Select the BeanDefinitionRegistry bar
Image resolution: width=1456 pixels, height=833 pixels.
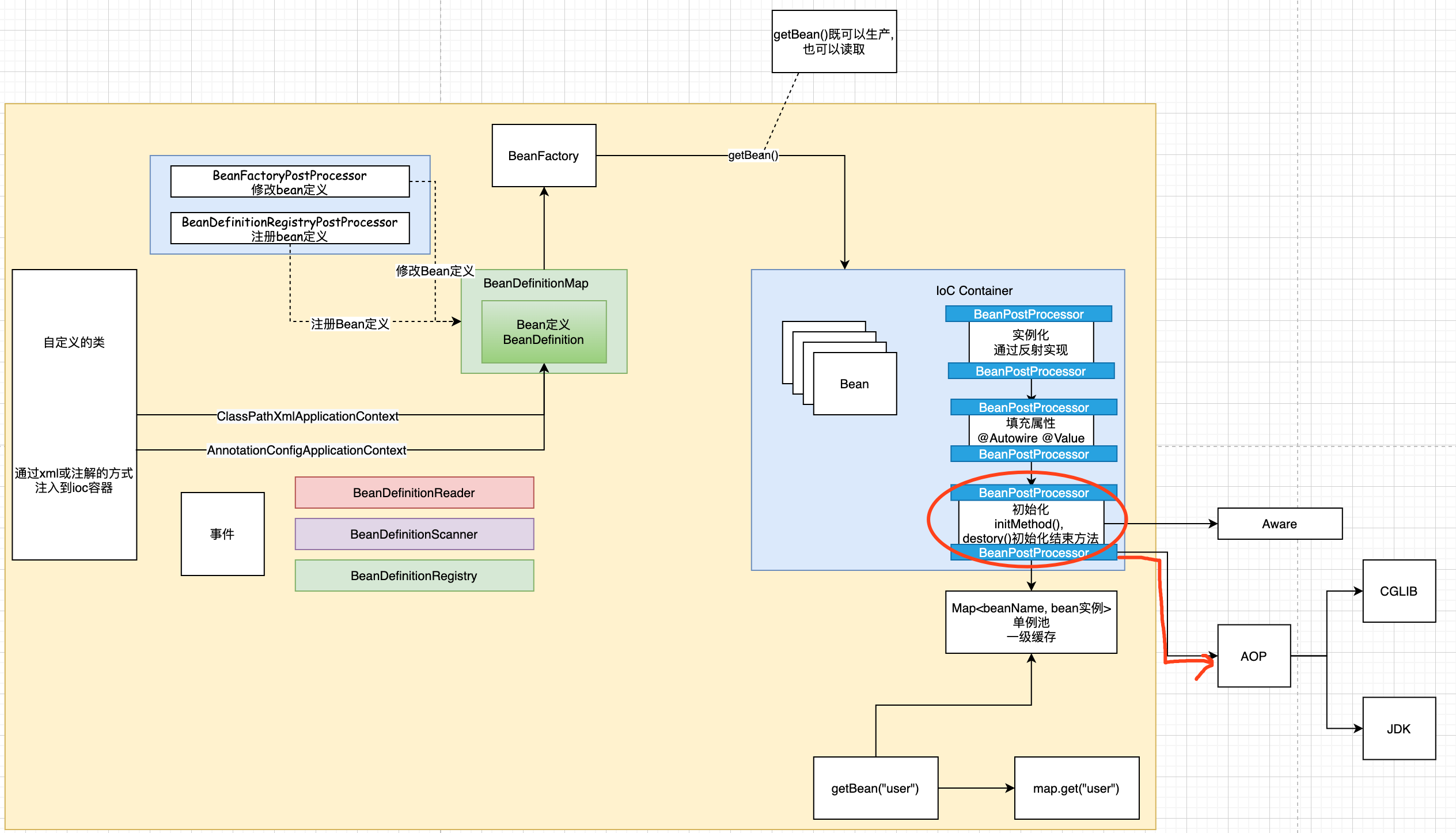click(414, 575)
